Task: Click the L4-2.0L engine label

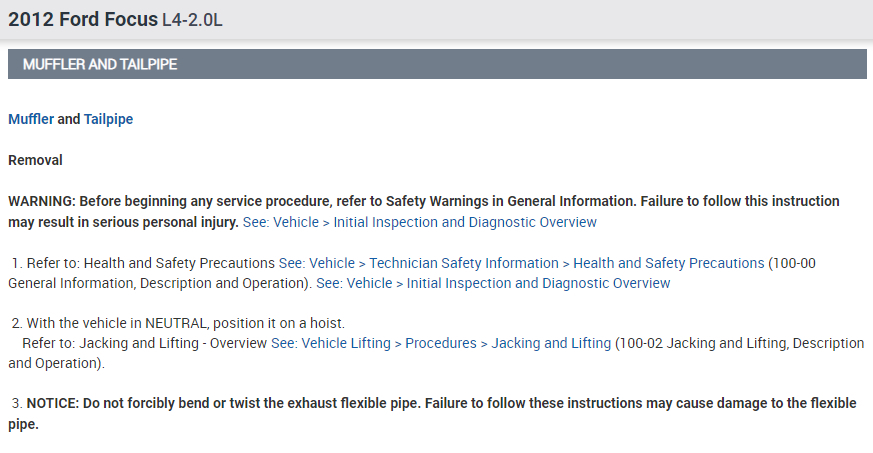Action: (201, 20)
